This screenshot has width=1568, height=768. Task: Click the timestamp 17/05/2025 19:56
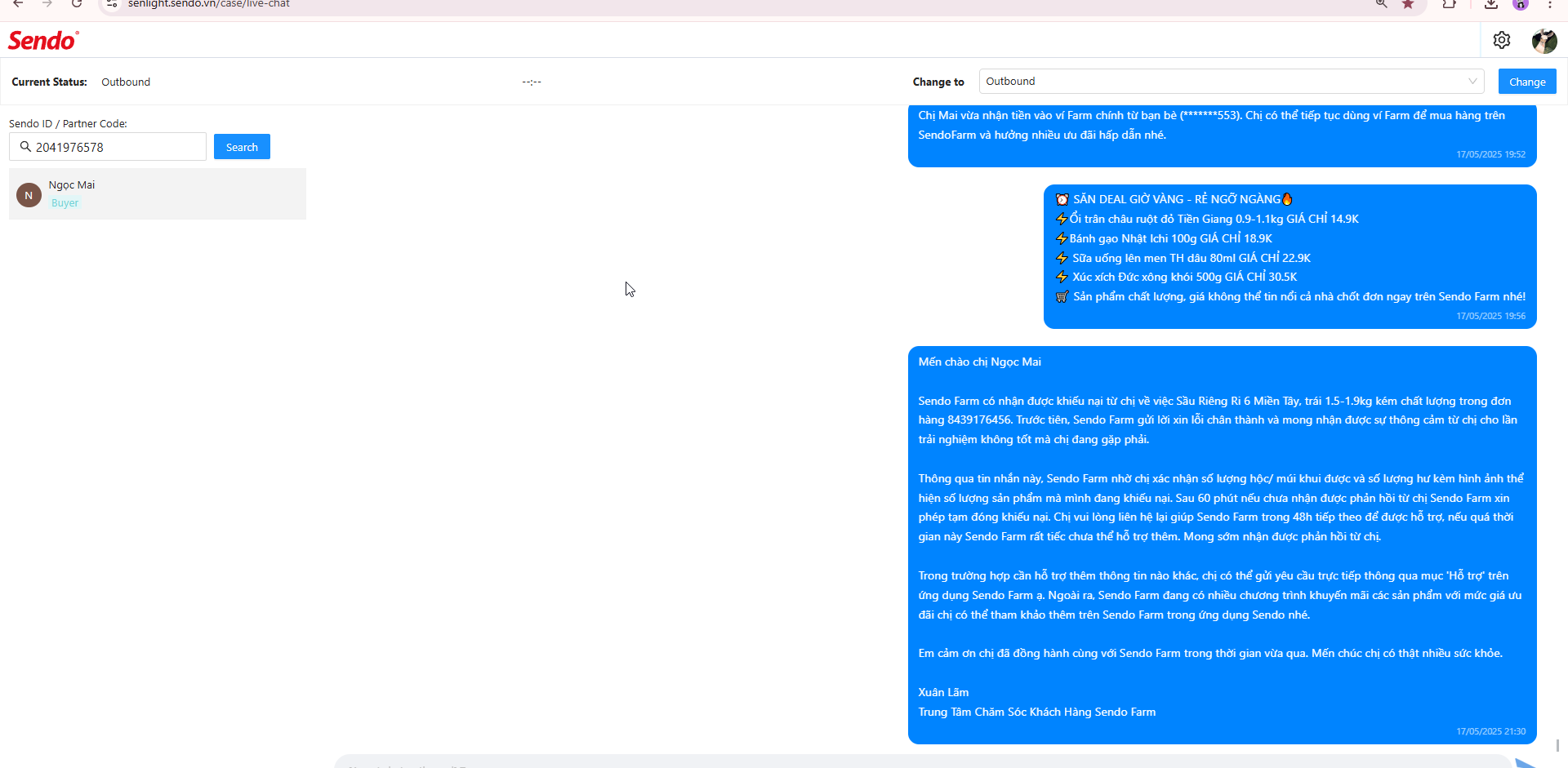[1490, 316]
